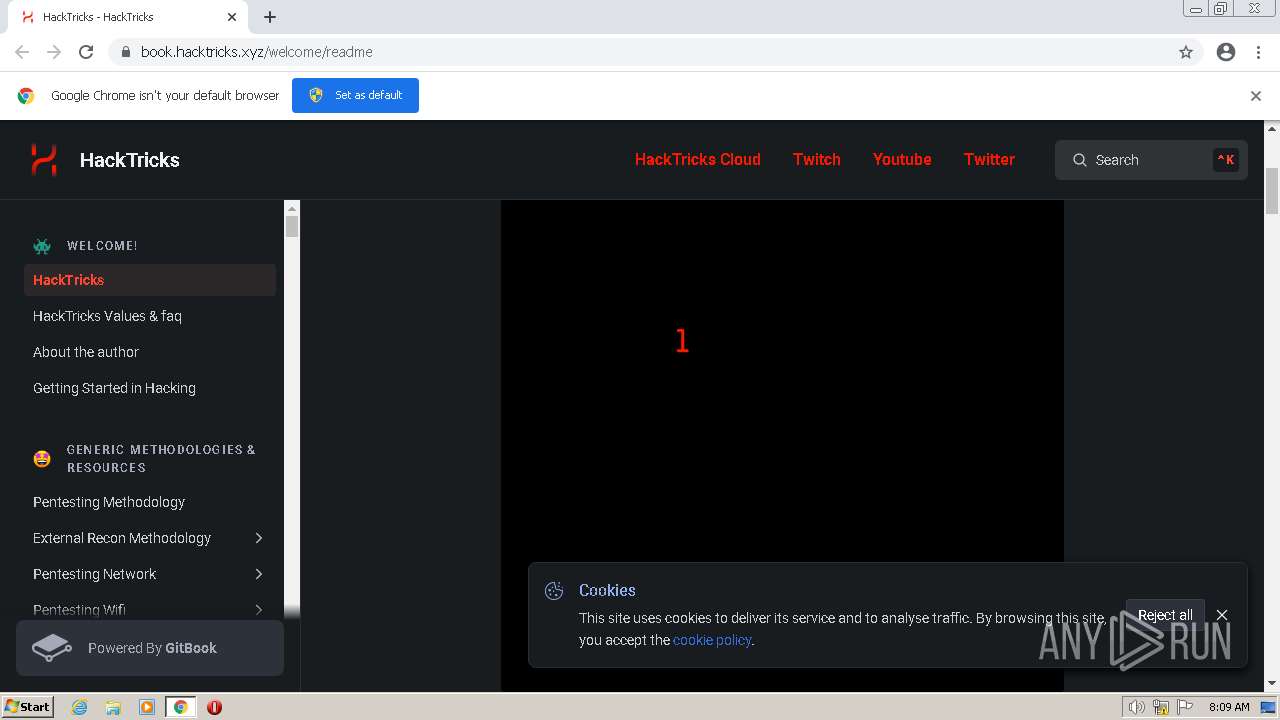The image size is (1280, 720).
Task: Dismiss the cookies banner with X
Action: [1222, 615]
